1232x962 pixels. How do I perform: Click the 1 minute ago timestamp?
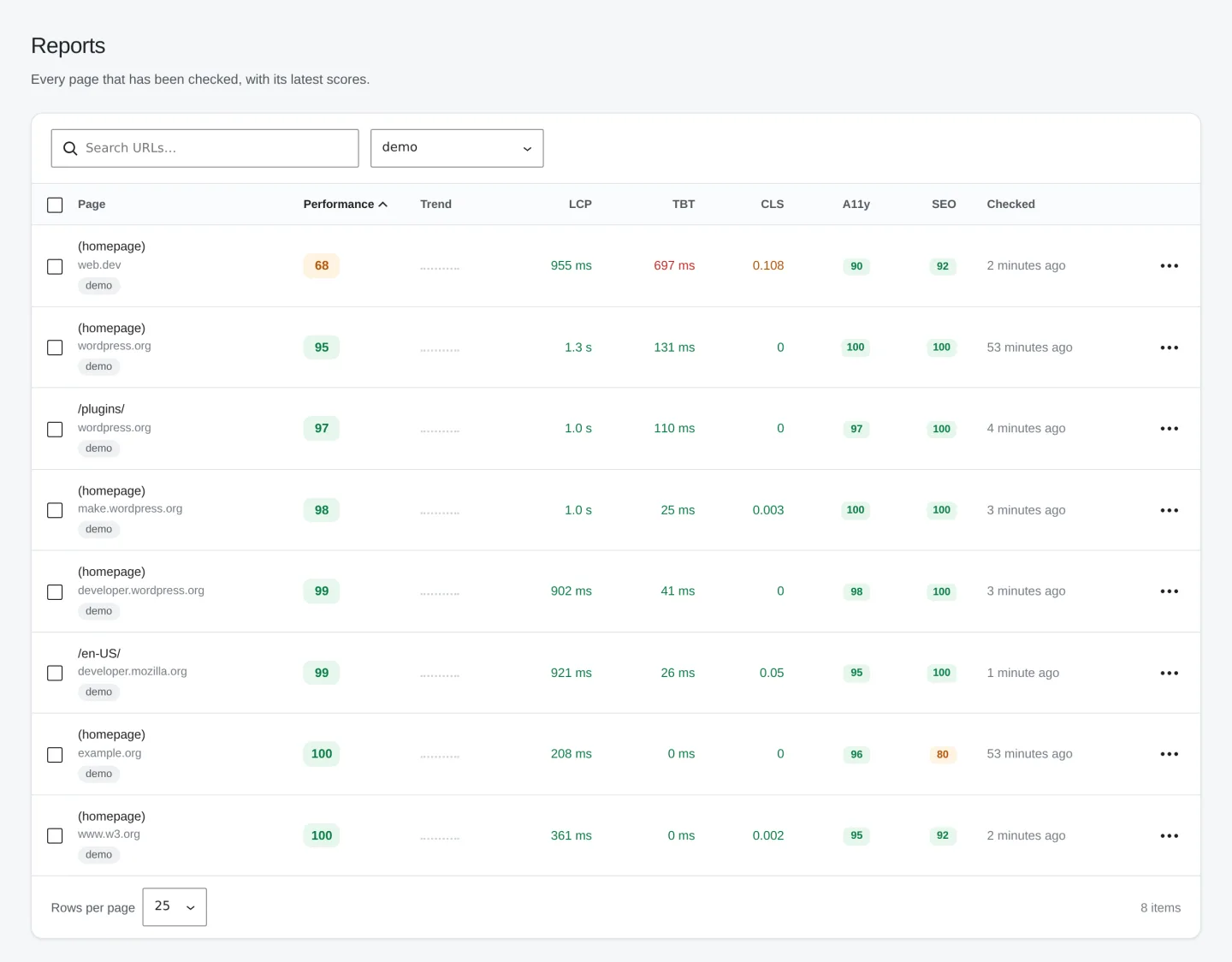pyautogui.click(x=1022, y=674)
